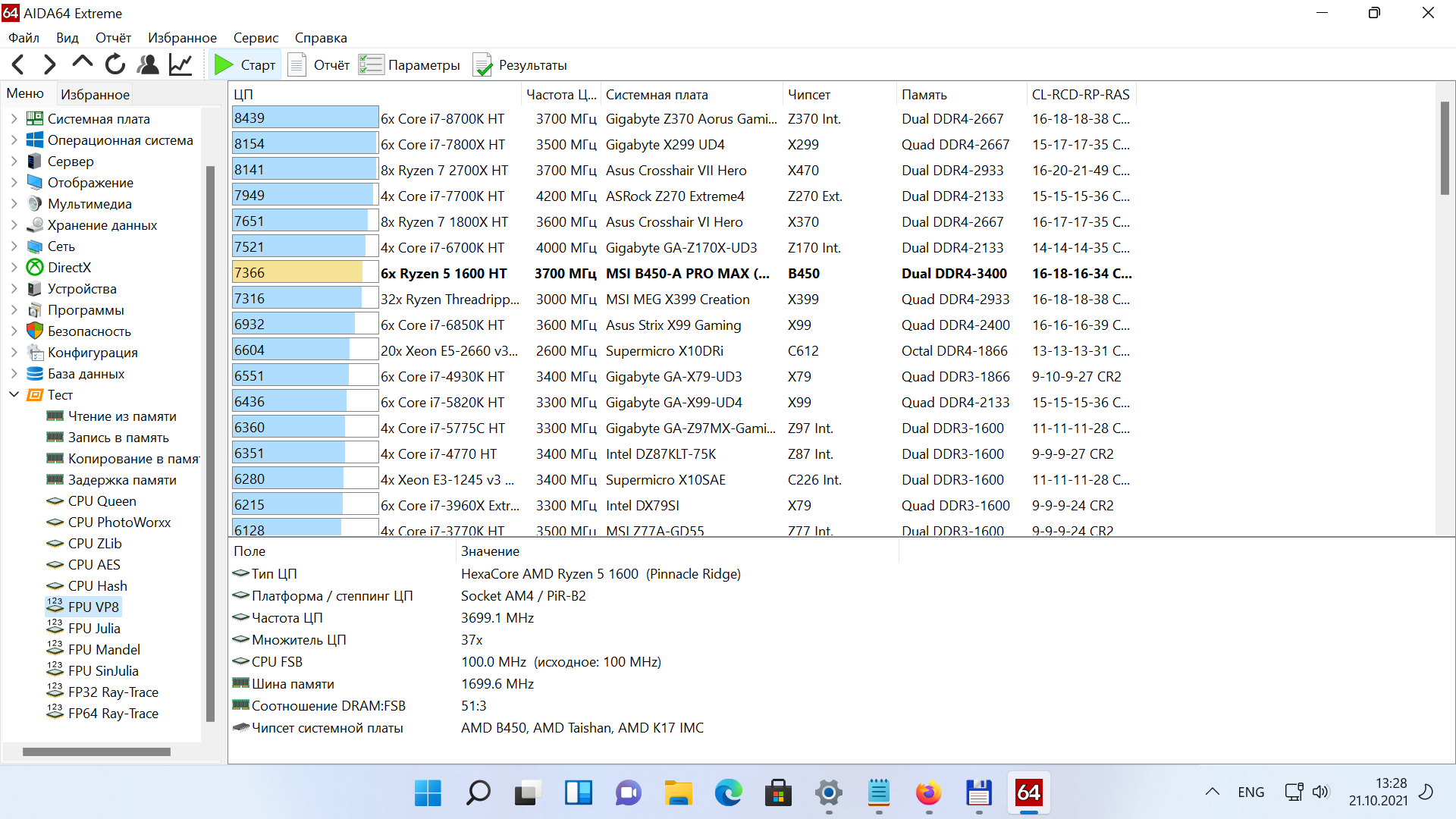Open Параметры settings in toolbar
1456x819 pixels.
[409, 65]
